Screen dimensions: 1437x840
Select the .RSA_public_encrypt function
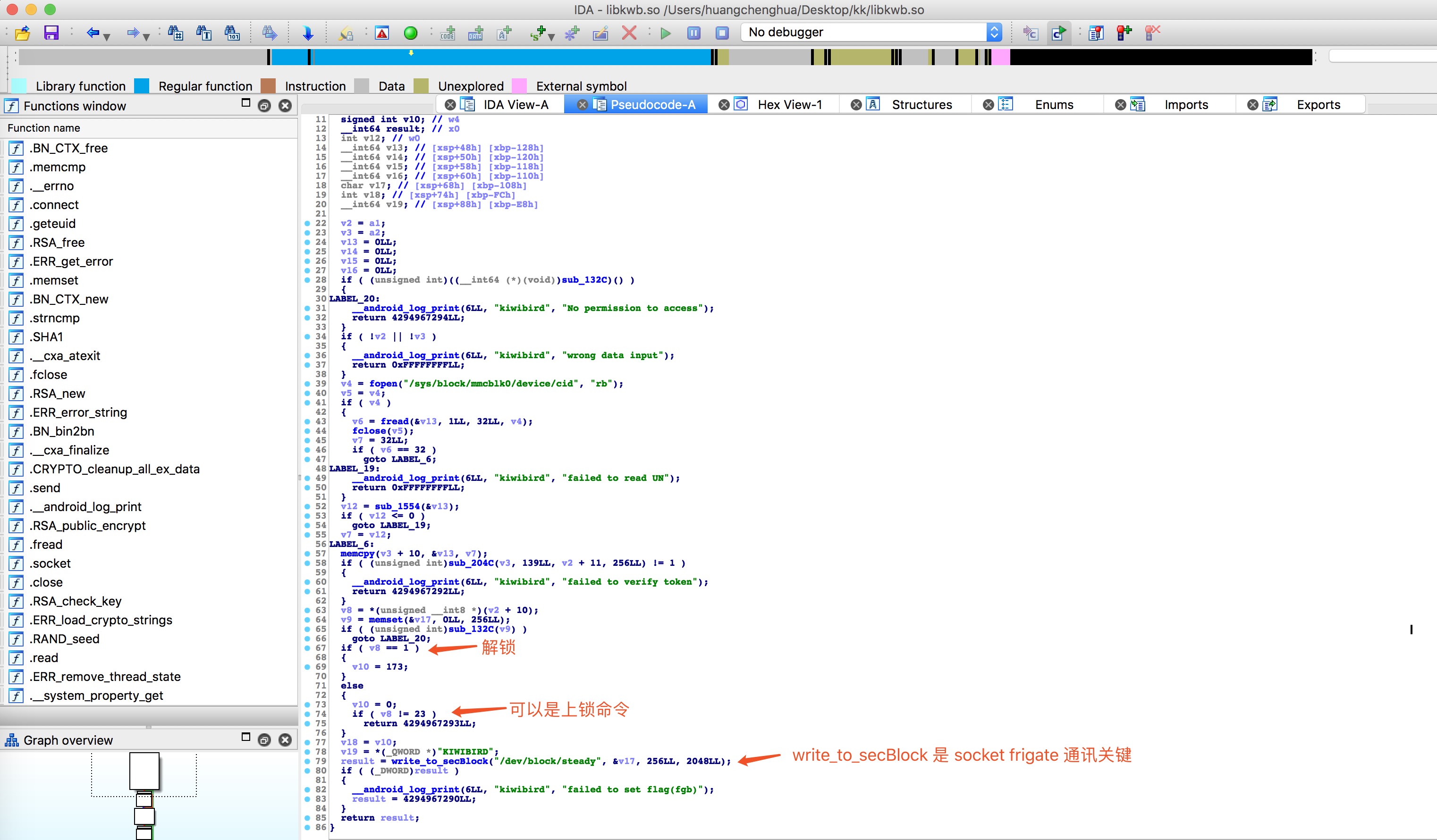(88, 525)
